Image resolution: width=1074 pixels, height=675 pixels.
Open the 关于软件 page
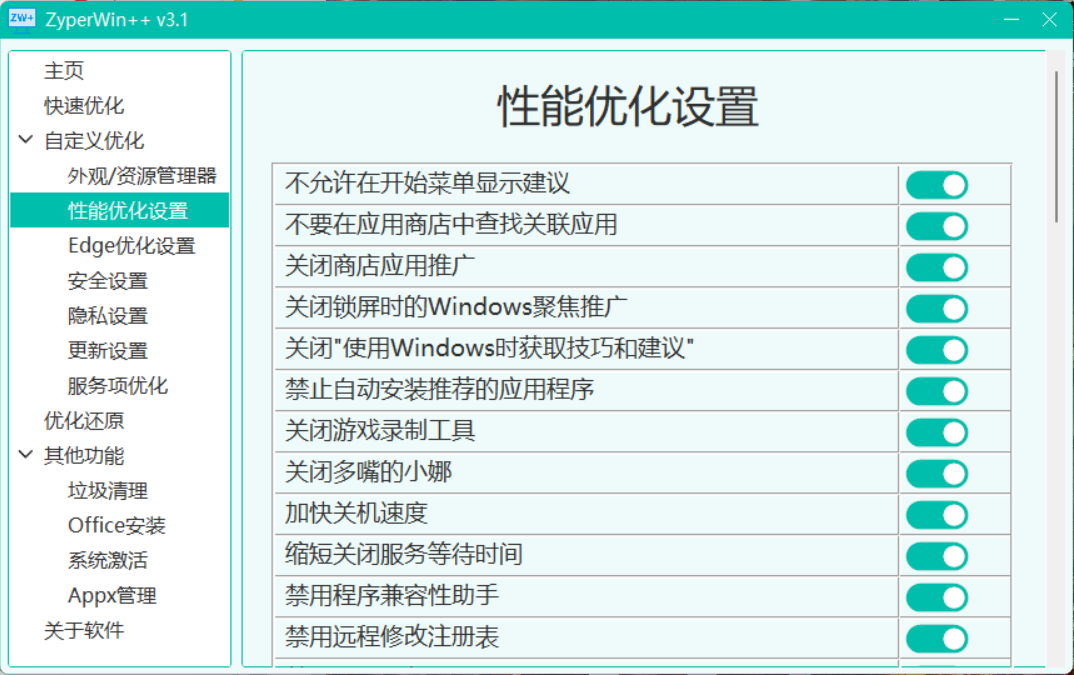pyautogui.click(x=84, y=631)
